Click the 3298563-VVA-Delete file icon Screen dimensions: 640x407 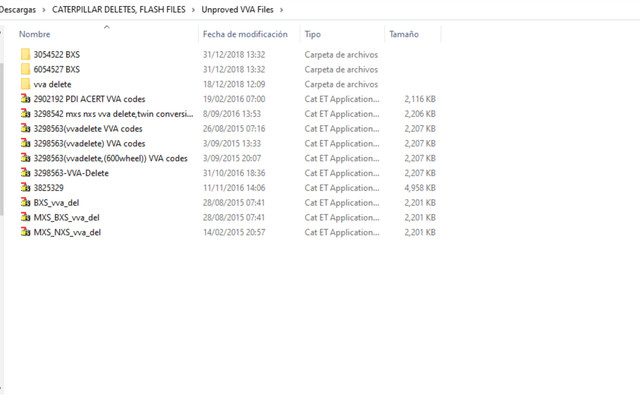25,173
